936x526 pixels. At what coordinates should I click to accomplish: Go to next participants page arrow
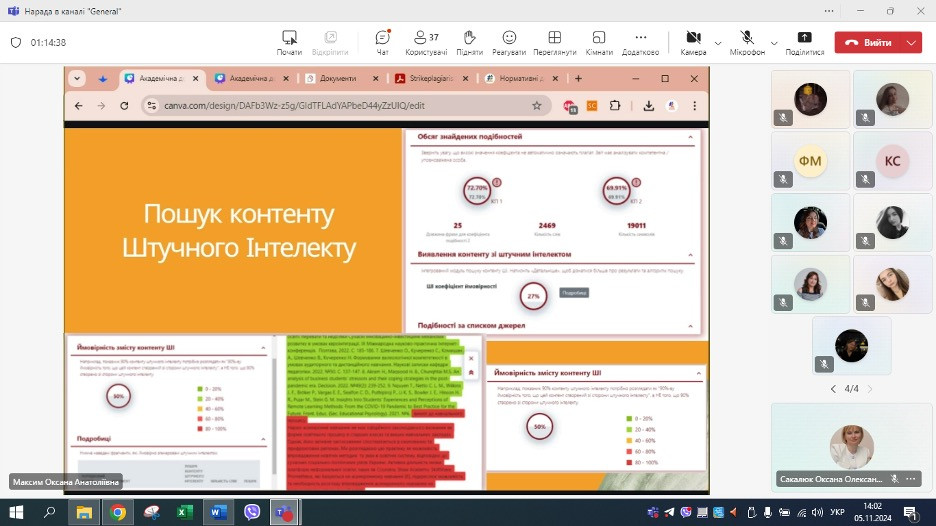point(870,389)
